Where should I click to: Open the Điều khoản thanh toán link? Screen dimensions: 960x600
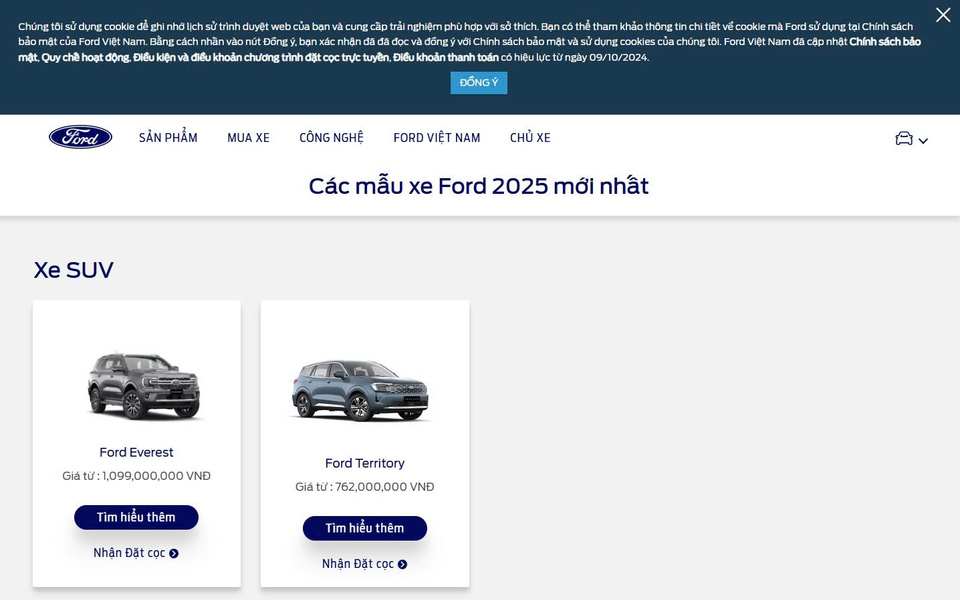[x=446, y=57]
